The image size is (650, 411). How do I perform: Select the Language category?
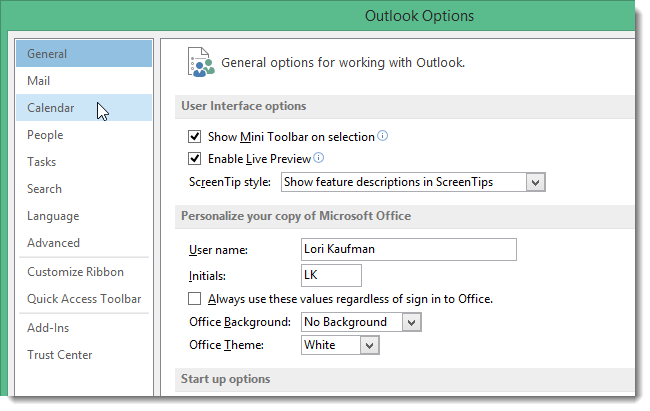tap(84, 216)
